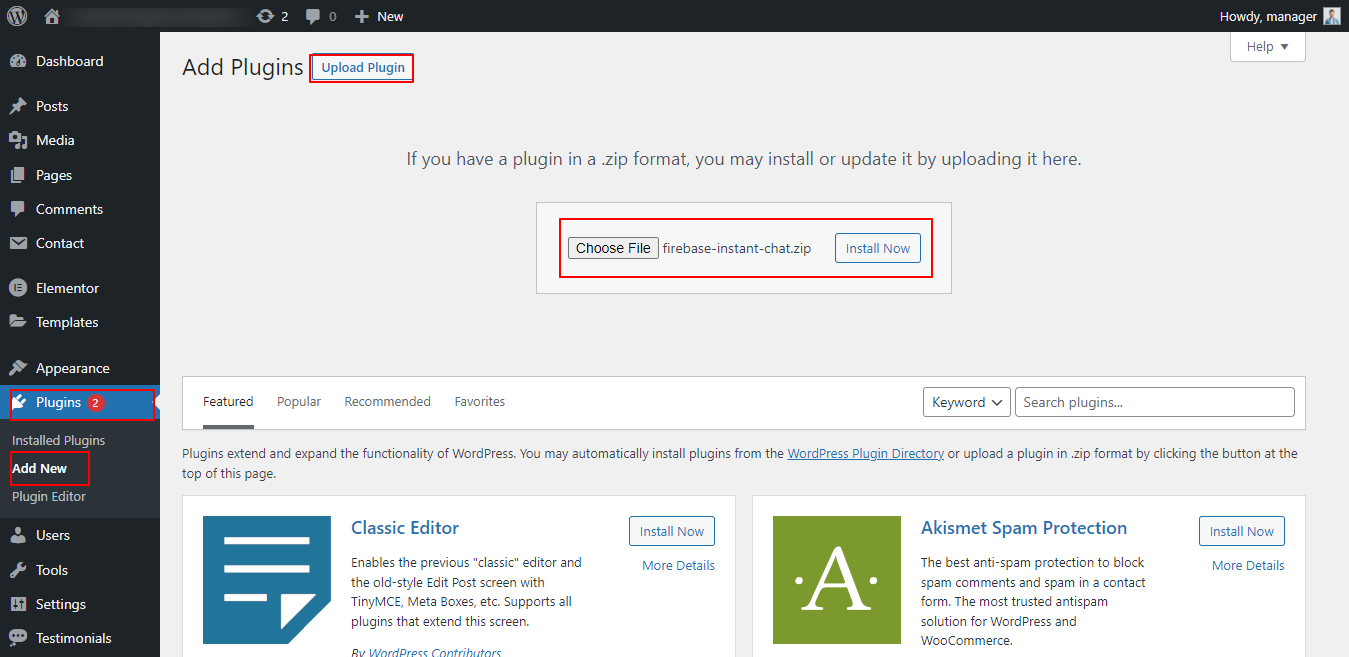The height and width of the screenshot is (657, 1349).
Task: Click the Media icon in sidebar
Action: (x=18, y=140)
